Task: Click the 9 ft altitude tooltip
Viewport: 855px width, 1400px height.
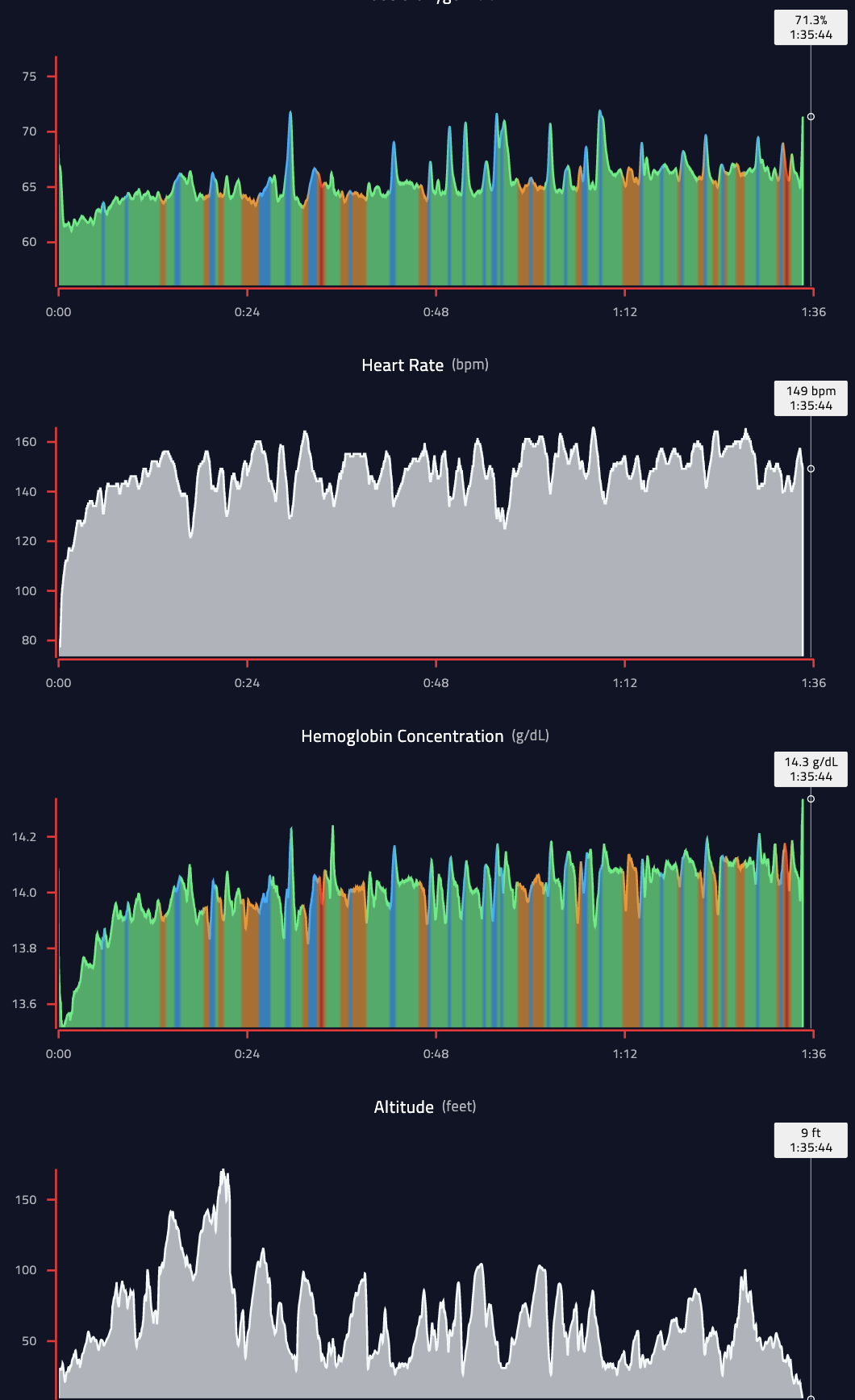Action: [811, 1140]
